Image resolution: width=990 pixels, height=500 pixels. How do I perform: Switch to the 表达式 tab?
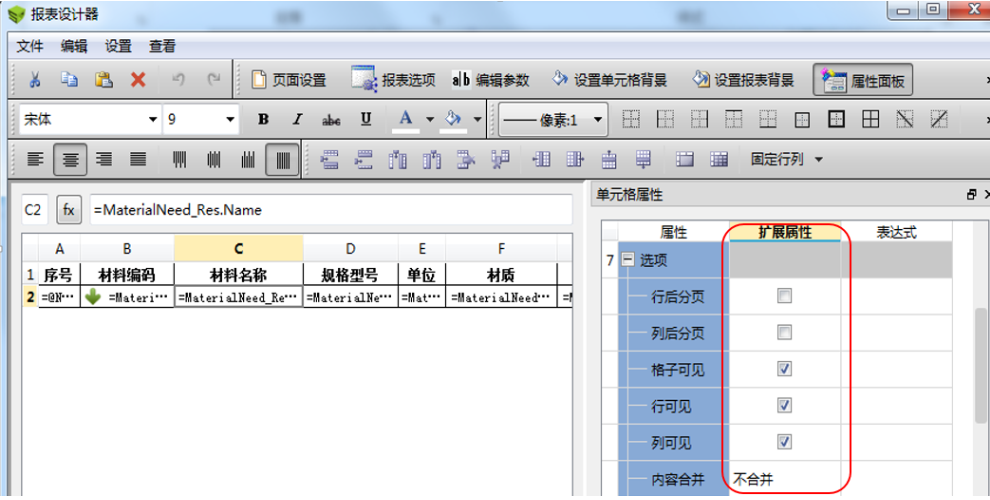[897, 232]
